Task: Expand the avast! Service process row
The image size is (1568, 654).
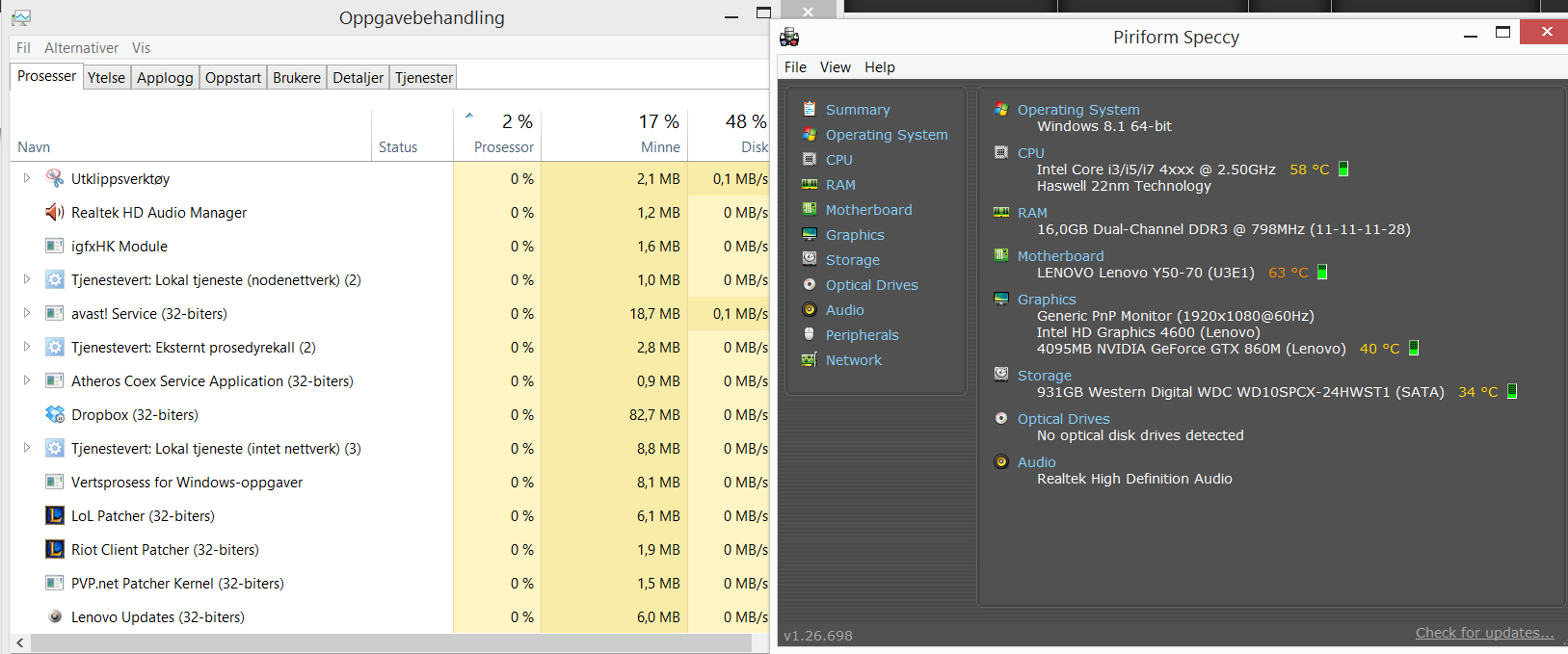Action: point(27,313)
